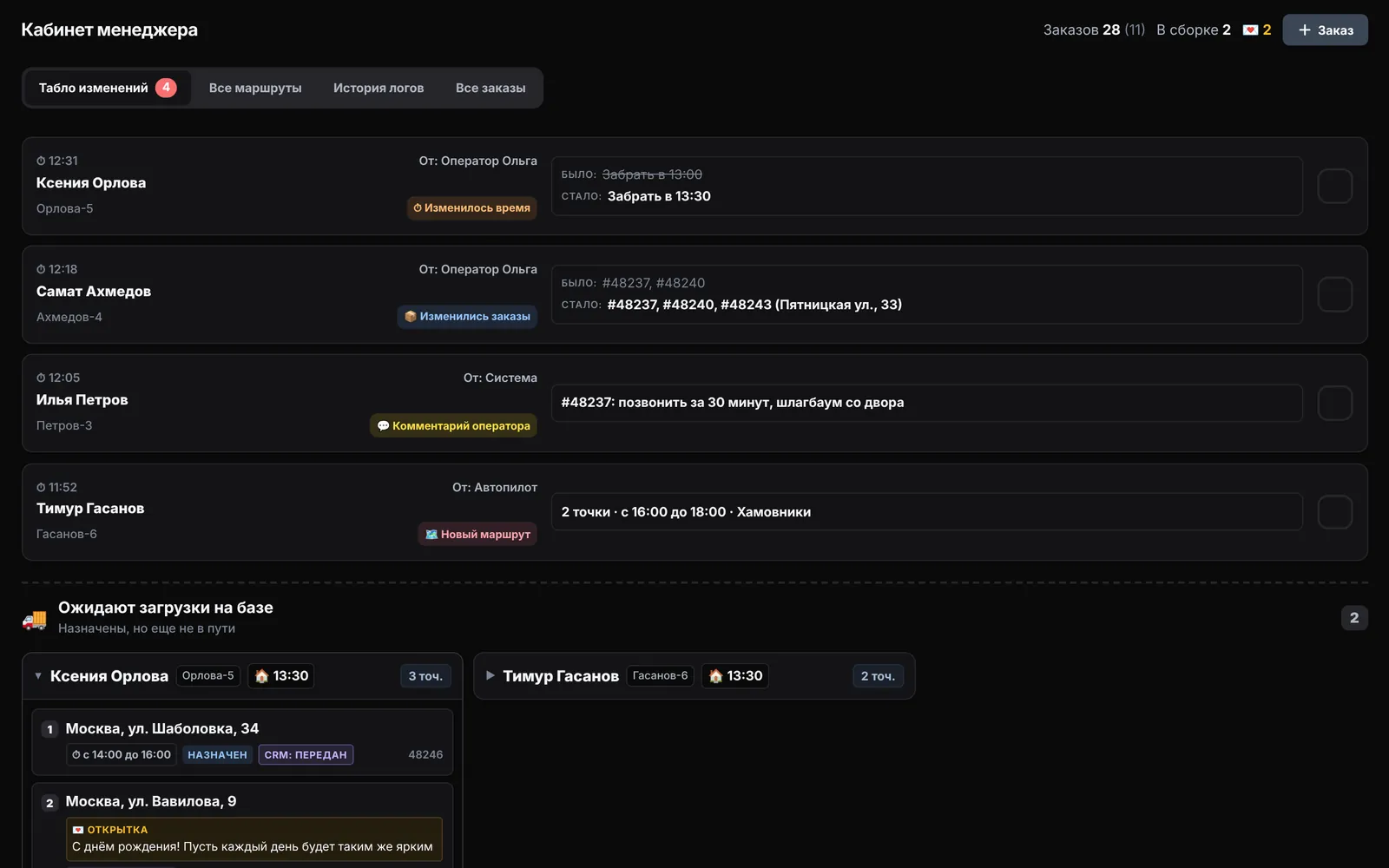Click the postcard icon next to ОТКРЫТКА

(x=78, y=830)
